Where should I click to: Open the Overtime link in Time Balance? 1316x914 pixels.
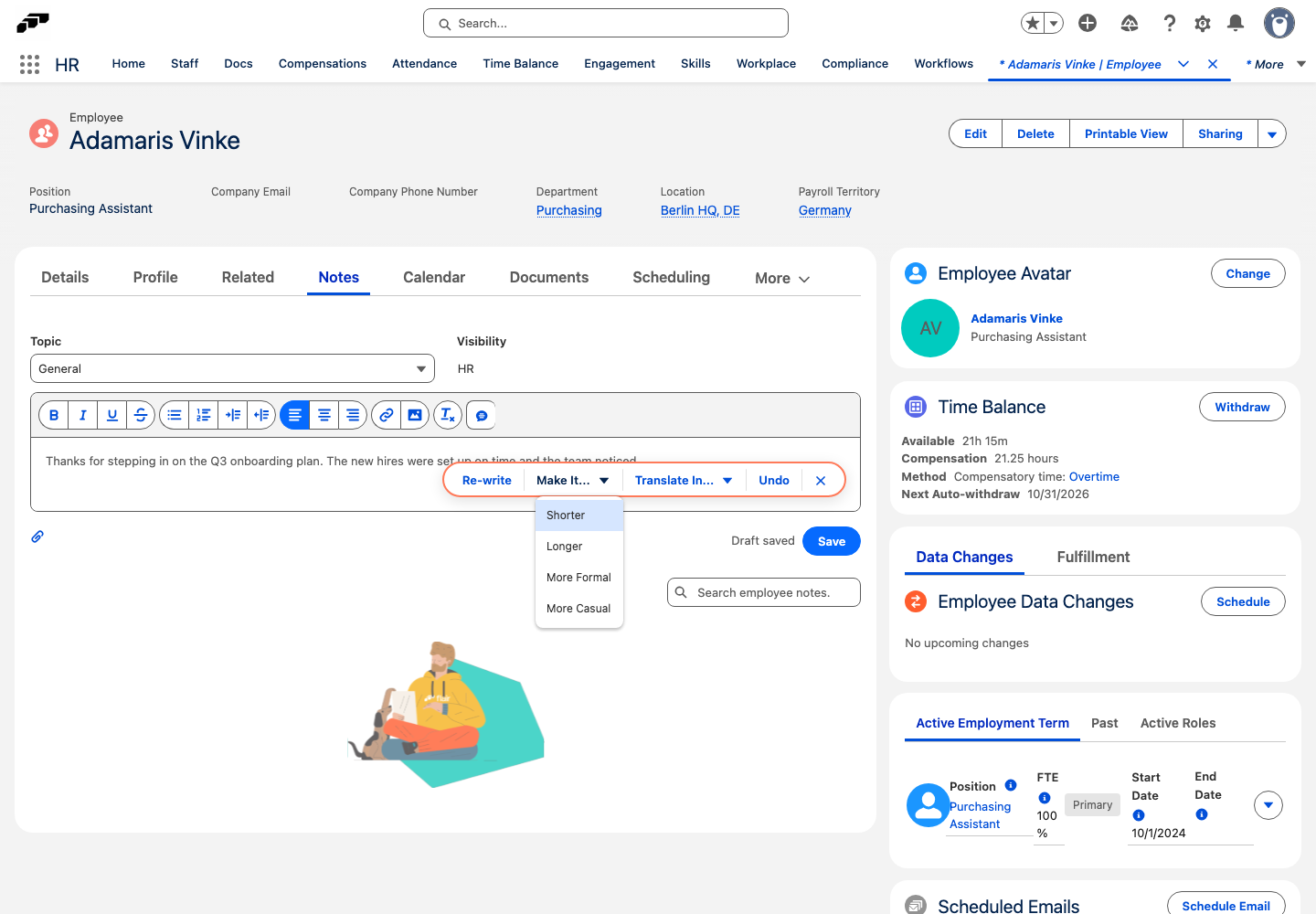pyautogui.click(x=1094, y=476)
